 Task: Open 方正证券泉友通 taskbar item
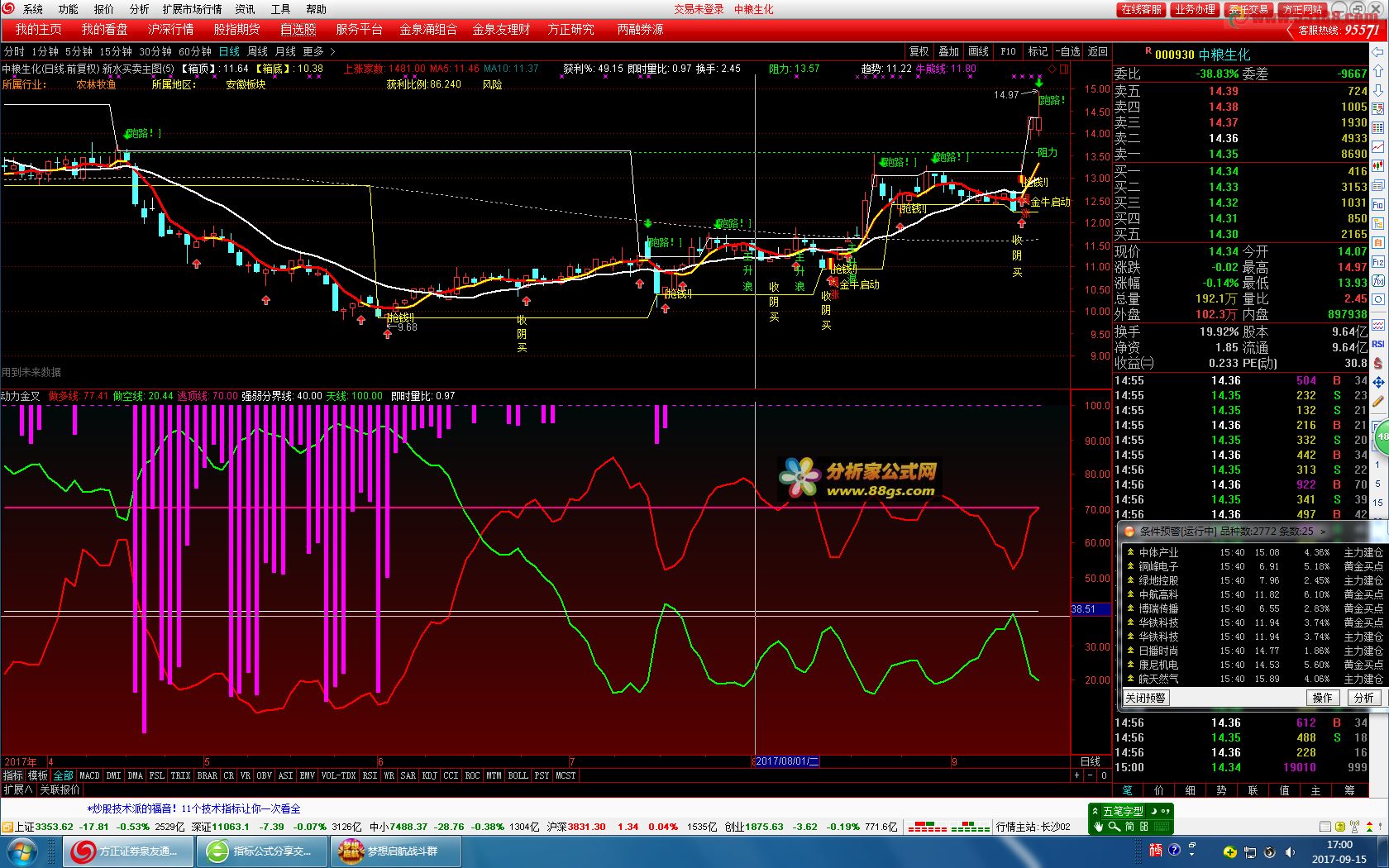point(129,851)
